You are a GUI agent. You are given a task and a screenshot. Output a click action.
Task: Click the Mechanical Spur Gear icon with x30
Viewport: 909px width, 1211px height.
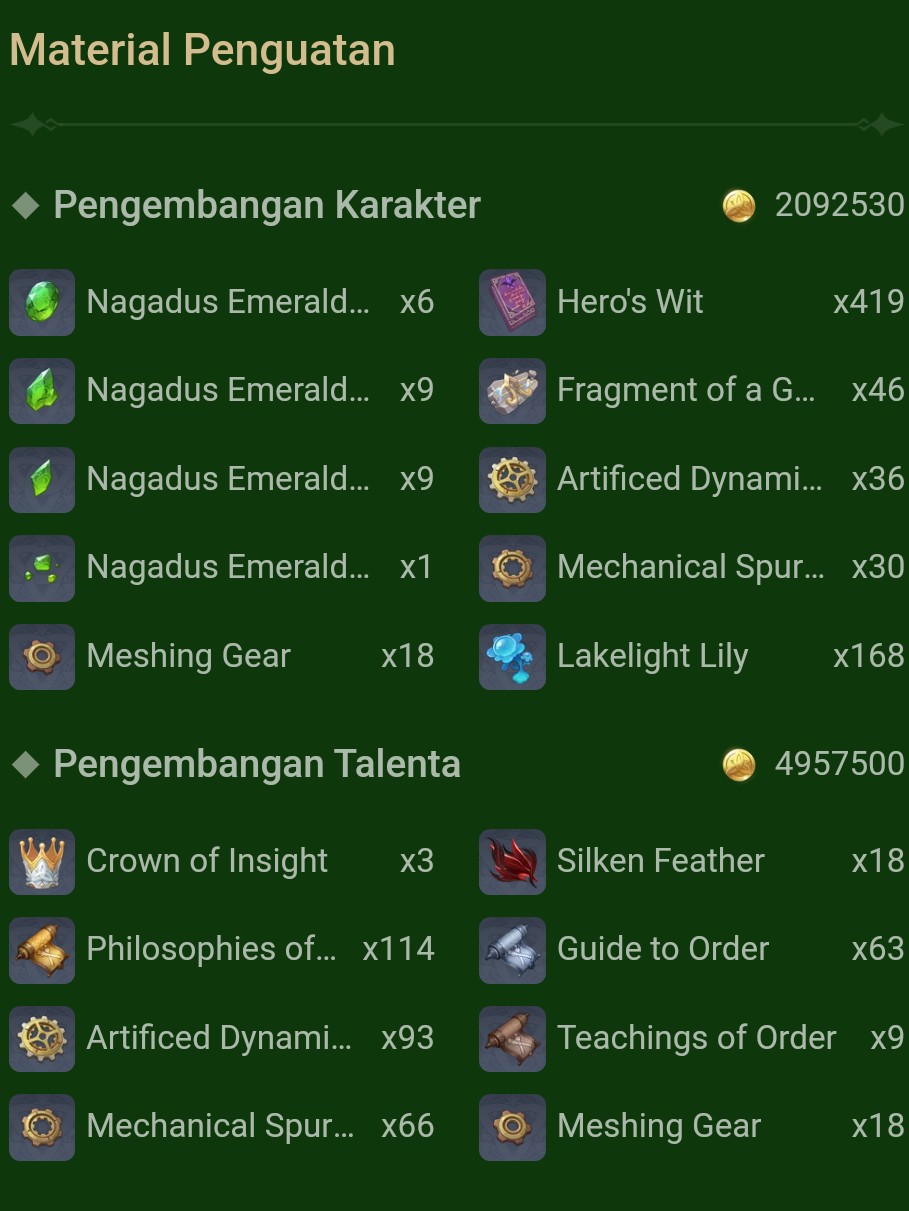point(512,567)
